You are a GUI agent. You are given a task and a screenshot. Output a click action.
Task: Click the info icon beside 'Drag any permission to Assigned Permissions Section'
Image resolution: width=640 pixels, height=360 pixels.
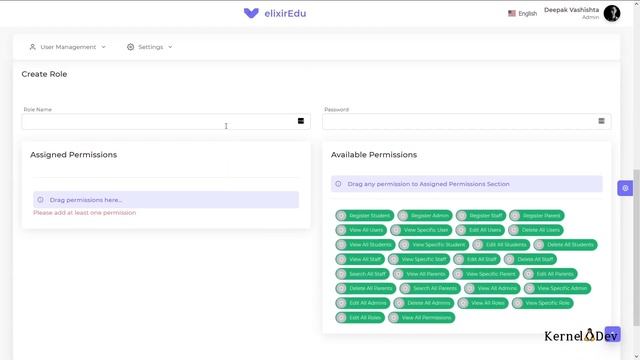pos(338,184)
